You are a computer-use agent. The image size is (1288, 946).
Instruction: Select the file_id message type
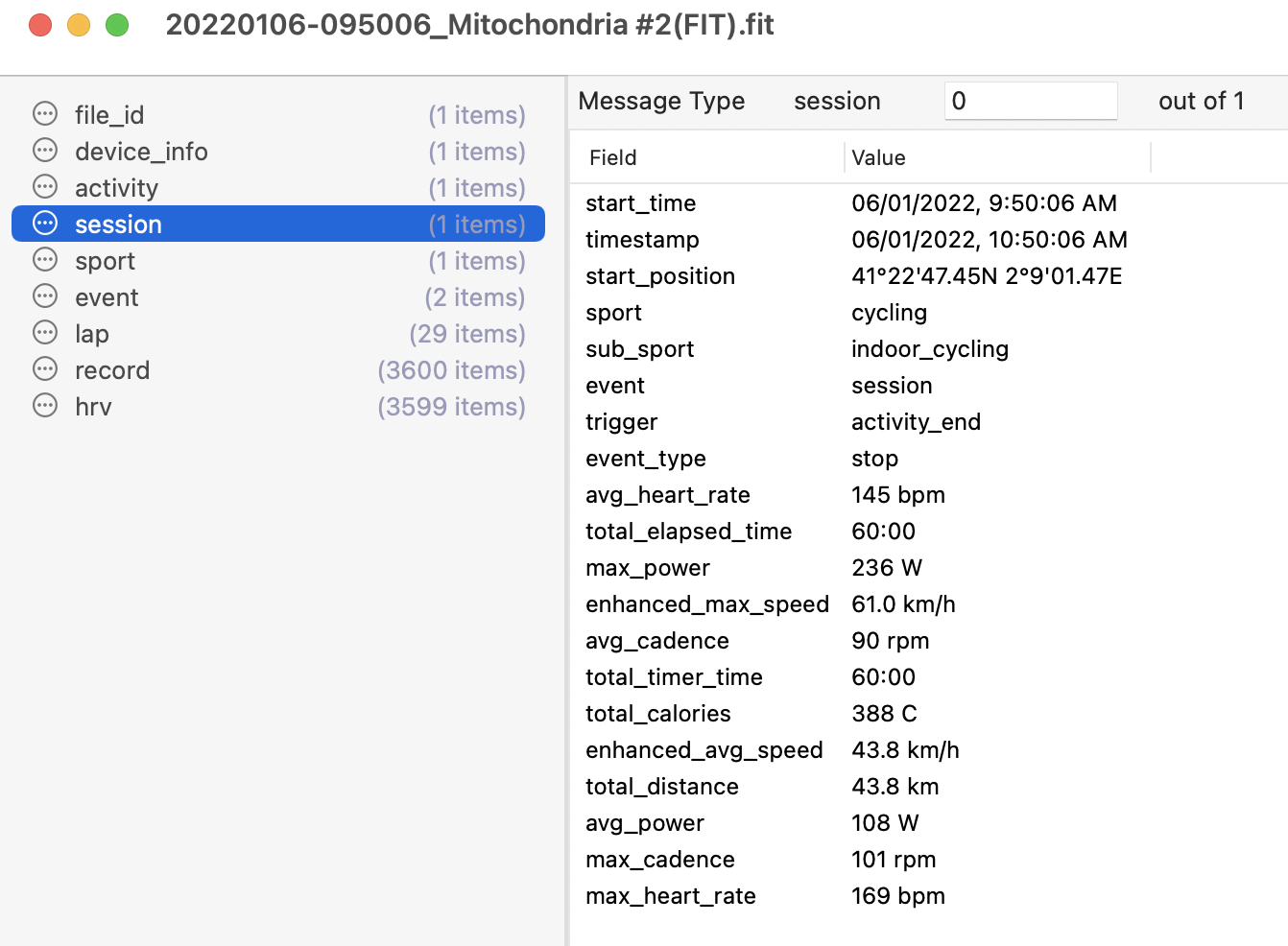coord(278,115)
